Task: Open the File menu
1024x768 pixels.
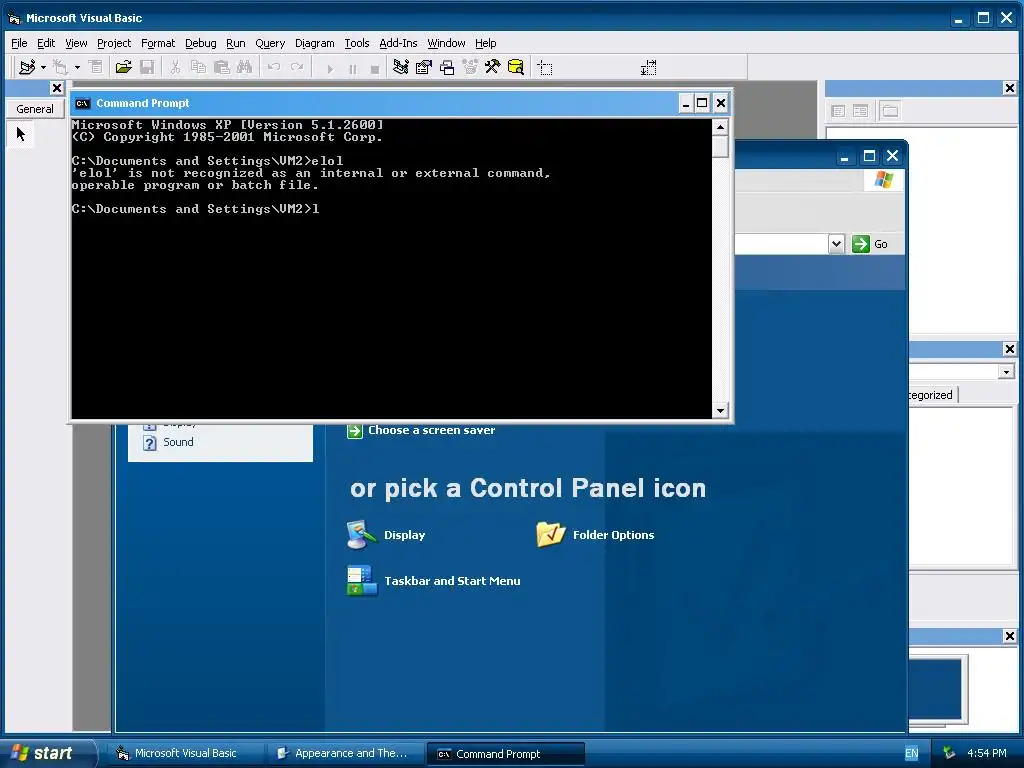Action: point(19,43)
